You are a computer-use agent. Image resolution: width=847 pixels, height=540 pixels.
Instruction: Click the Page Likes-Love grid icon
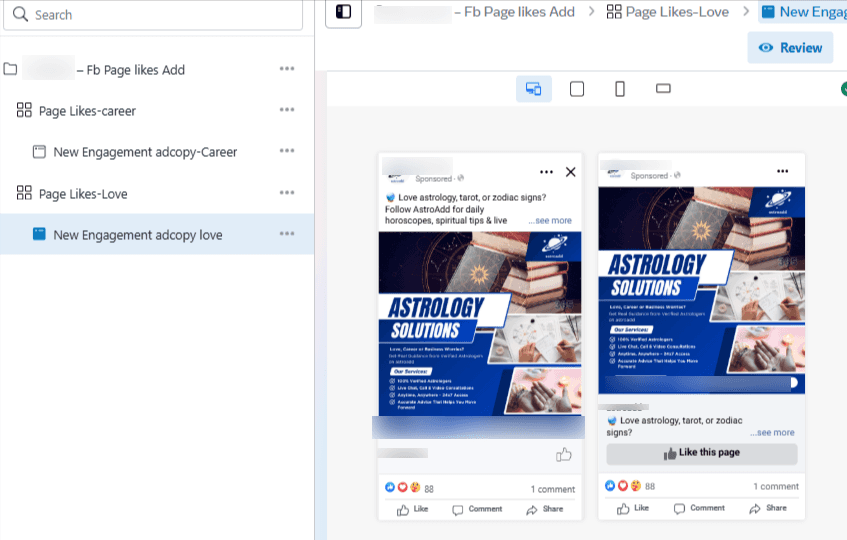coord(24,193)
